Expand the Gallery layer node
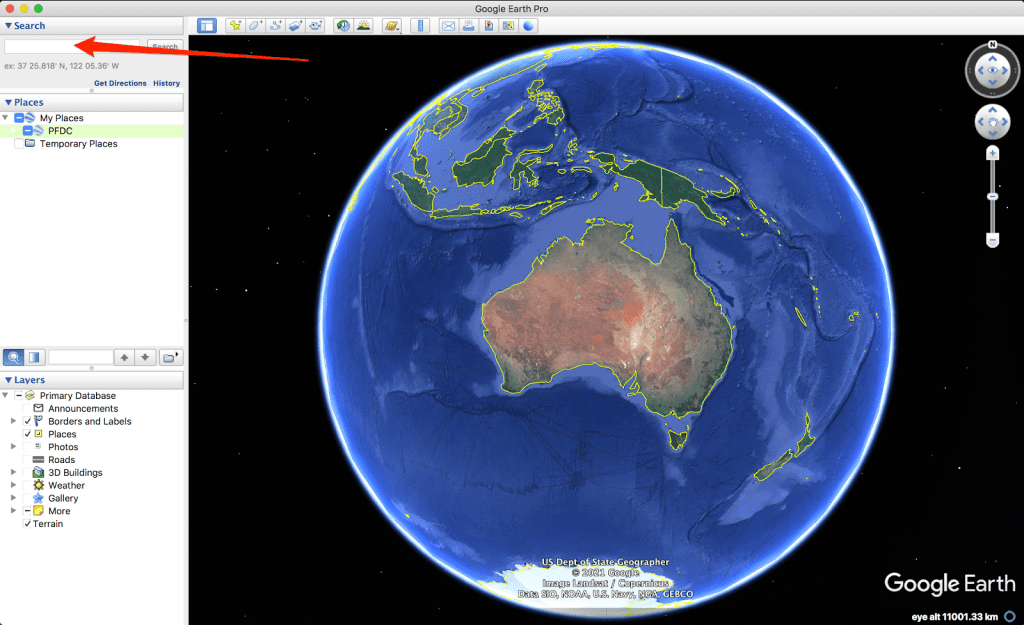Image resolution: width=1024 pixels, height=625 pixels. coord(13,498)
